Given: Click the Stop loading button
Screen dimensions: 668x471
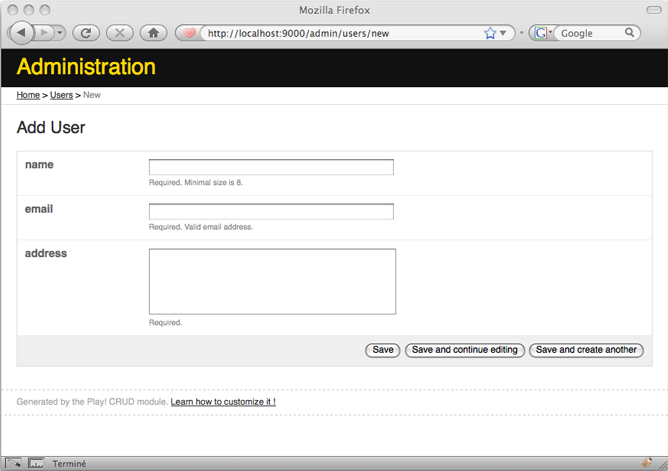Looking at the screenshot, I should [x=119, y=33].
